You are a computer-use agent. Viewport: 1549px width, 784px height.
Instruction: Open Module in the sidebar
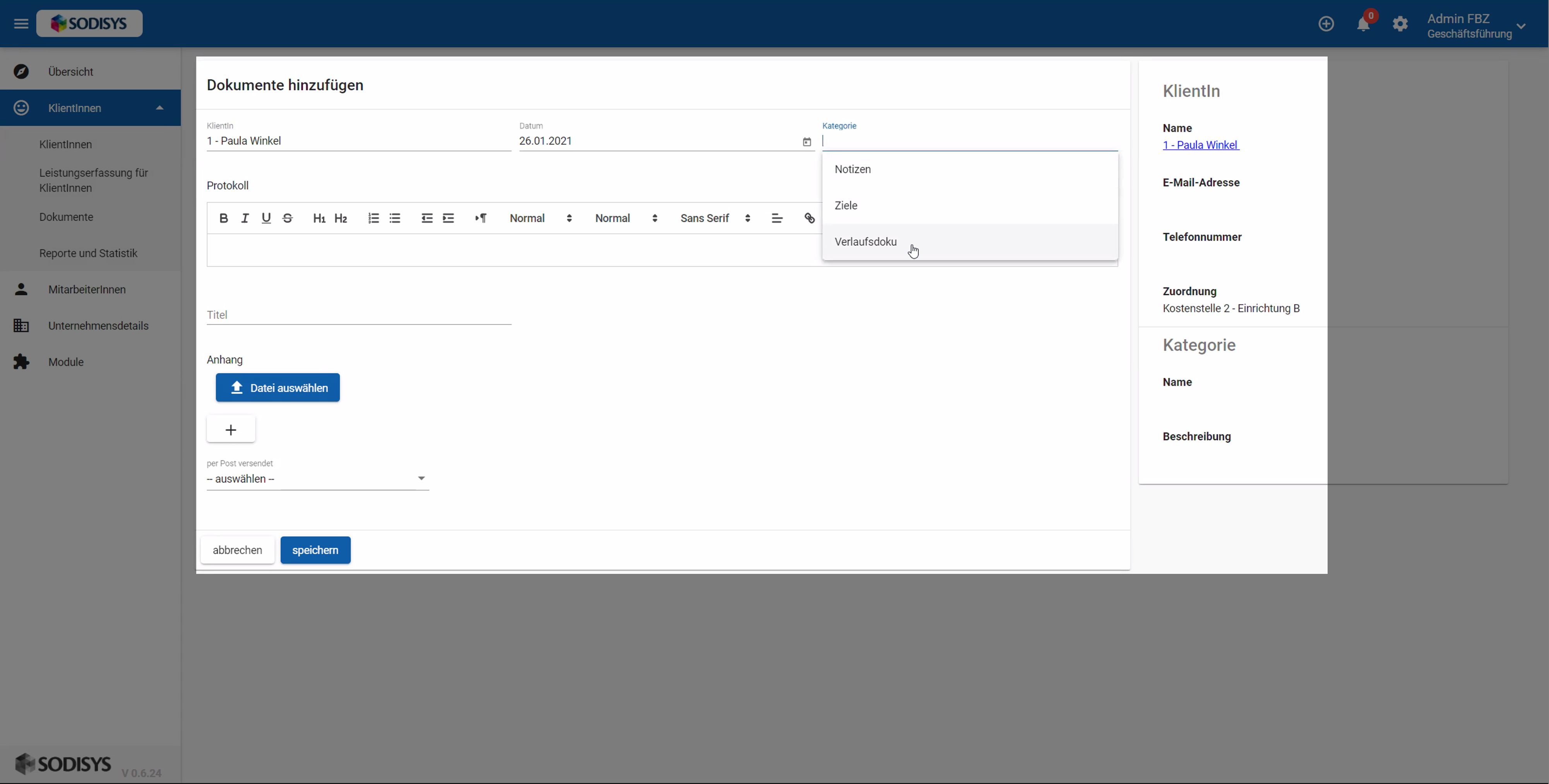[x=90, y=362]
